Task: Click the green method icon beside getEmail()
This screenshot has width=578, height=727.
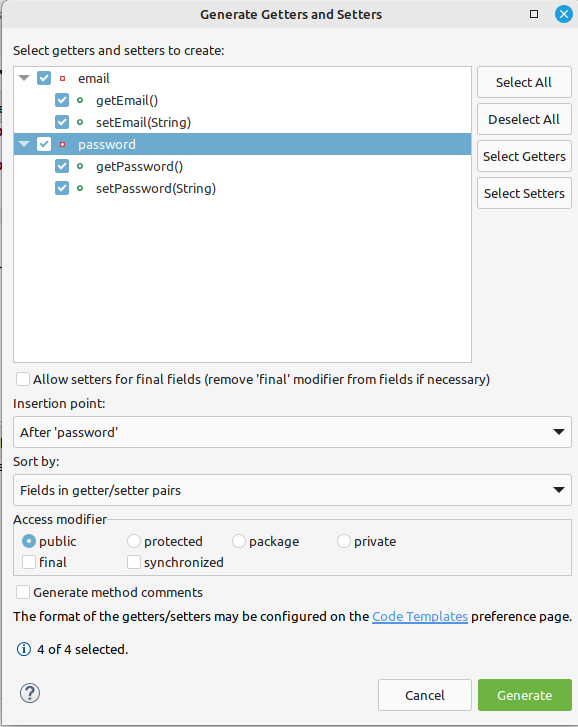Action: 80,100
